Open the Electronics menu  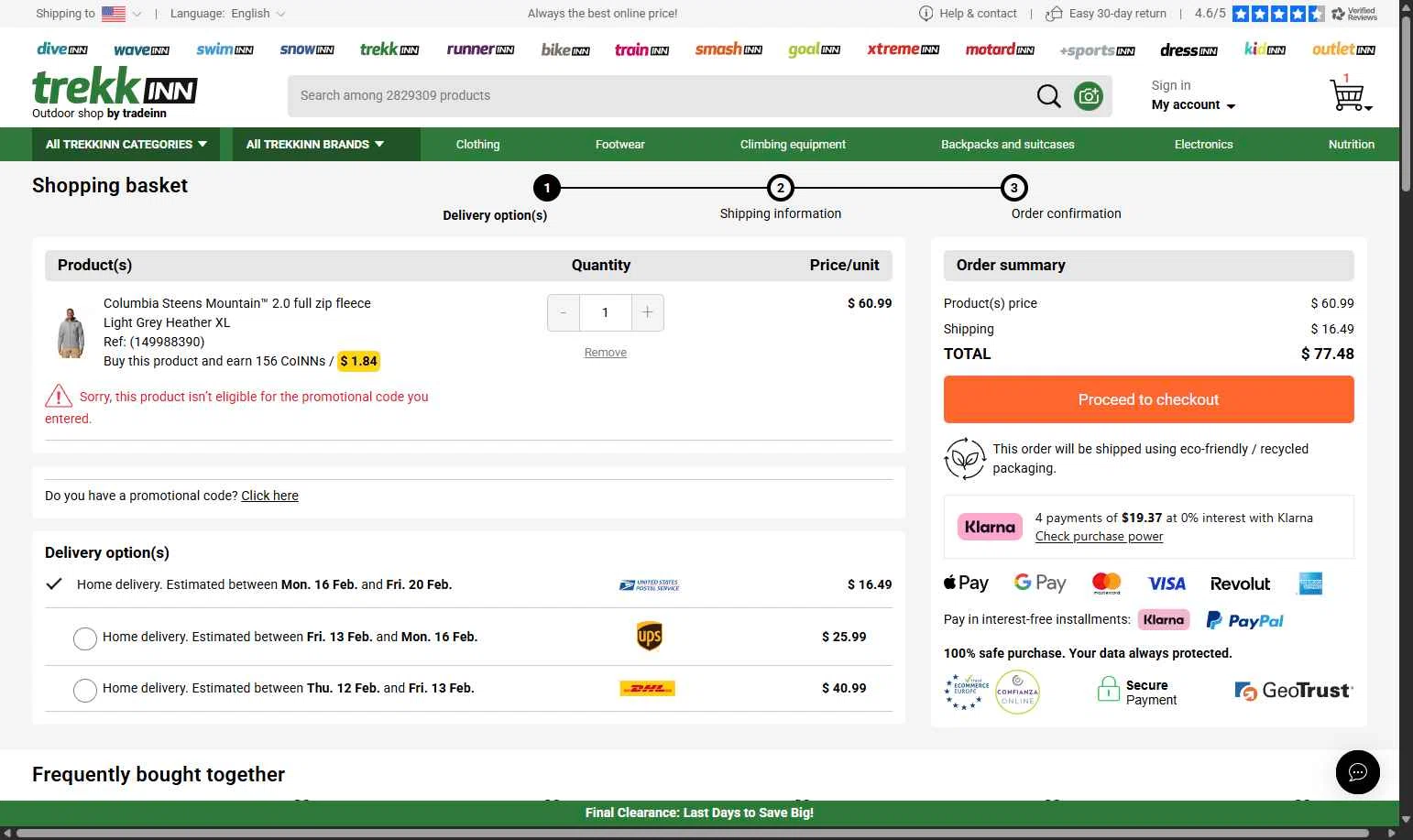tap(1203, 145)
